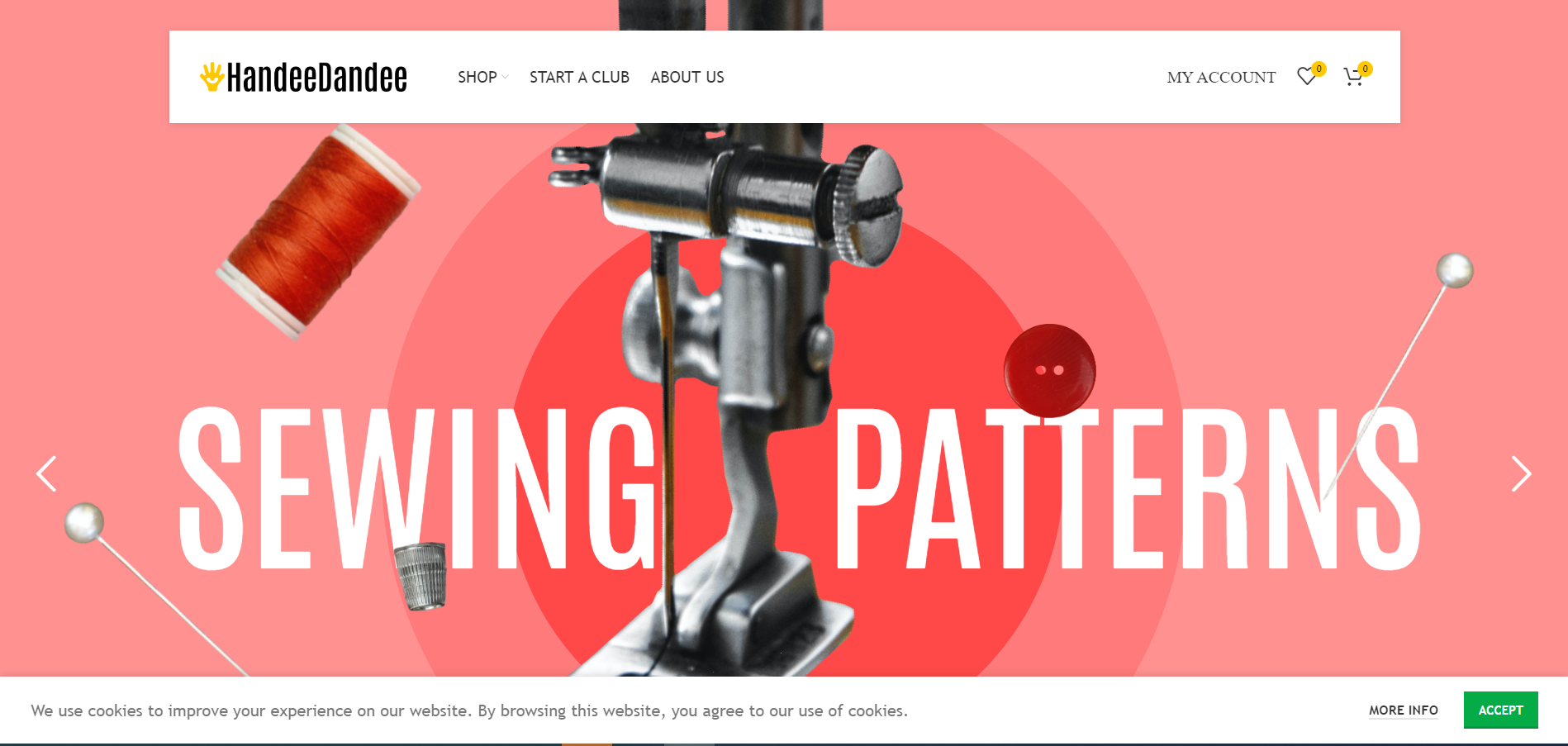Open the wishlist heart icon

(x=1306, y=77)
